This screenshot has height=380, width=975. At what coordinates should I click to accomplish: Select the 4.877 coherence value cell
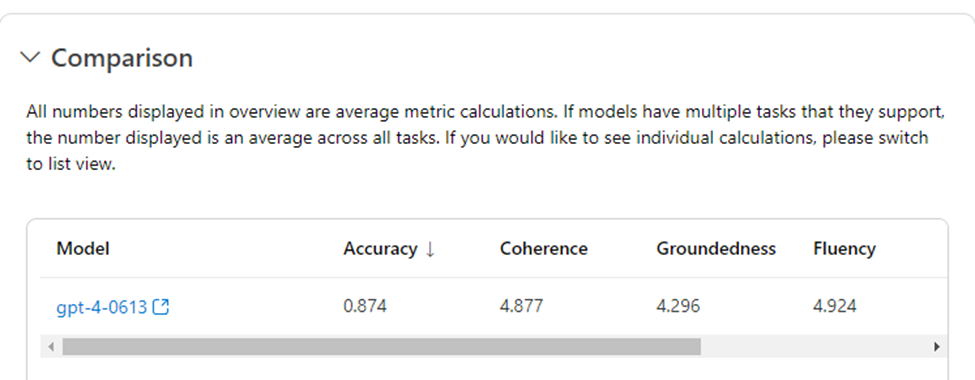point(521,306)
